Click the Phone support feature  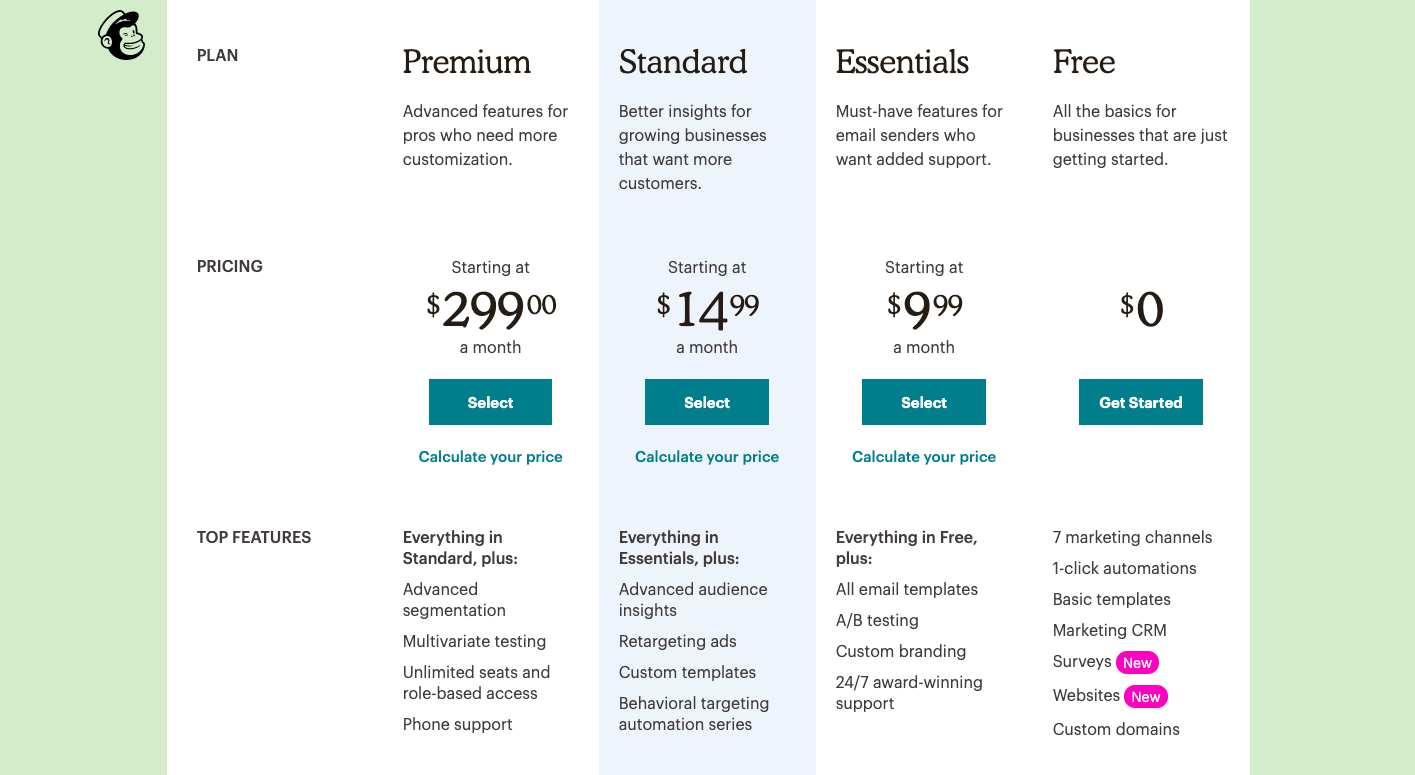457,725
